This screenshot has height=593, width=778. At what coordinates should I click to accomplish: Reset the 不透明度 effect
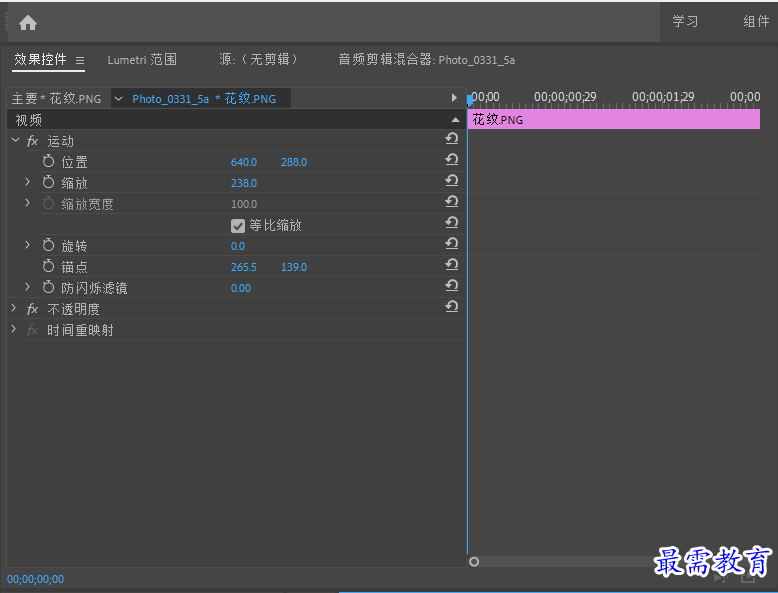(452, 307)
